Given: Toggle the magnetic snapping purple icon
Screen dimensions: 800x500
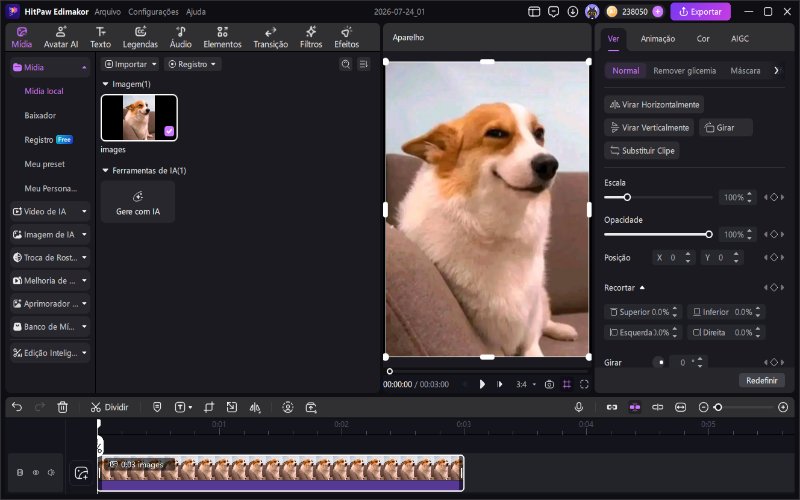Looking at the screenshot, I should (x=635, y=407).
